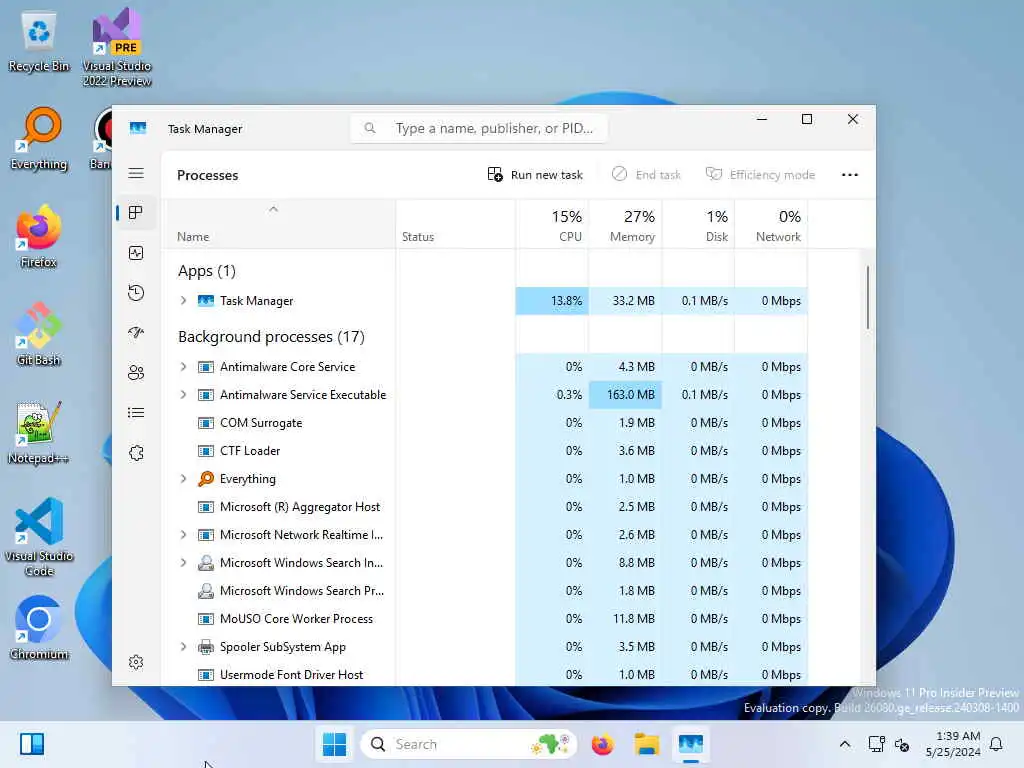Screen dimensions: 1024x768
Task: Open the notification bell in system tray
Action: coord(996,744)
